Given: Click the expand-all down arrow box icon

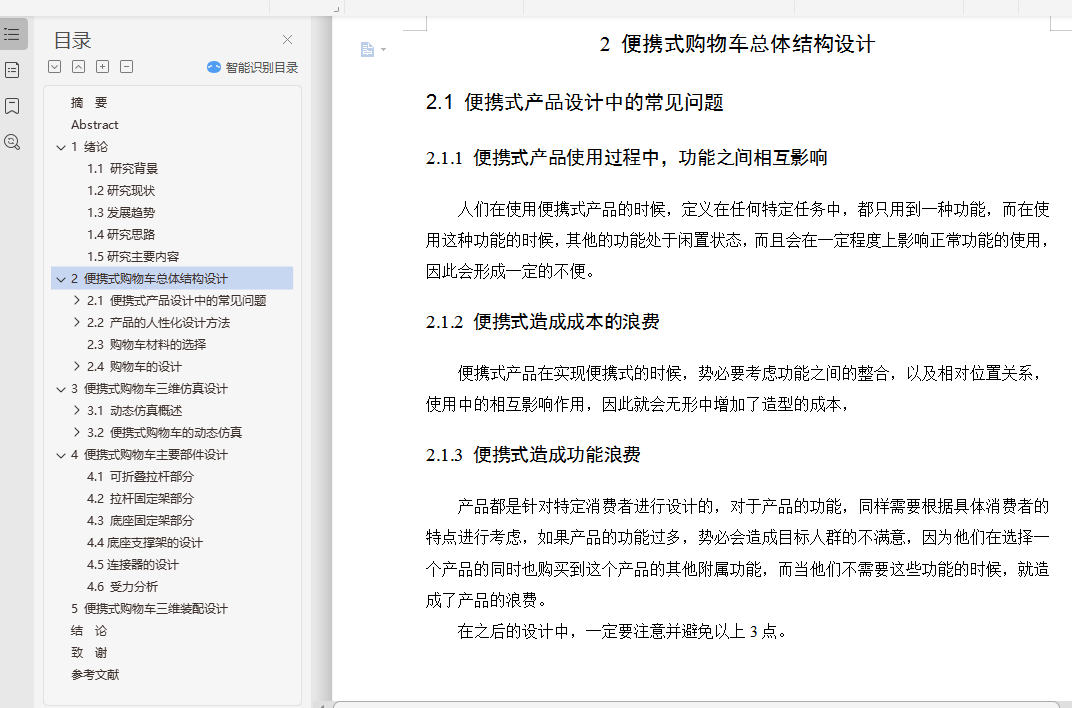Looking at the screenshot, I should (55, 66).
